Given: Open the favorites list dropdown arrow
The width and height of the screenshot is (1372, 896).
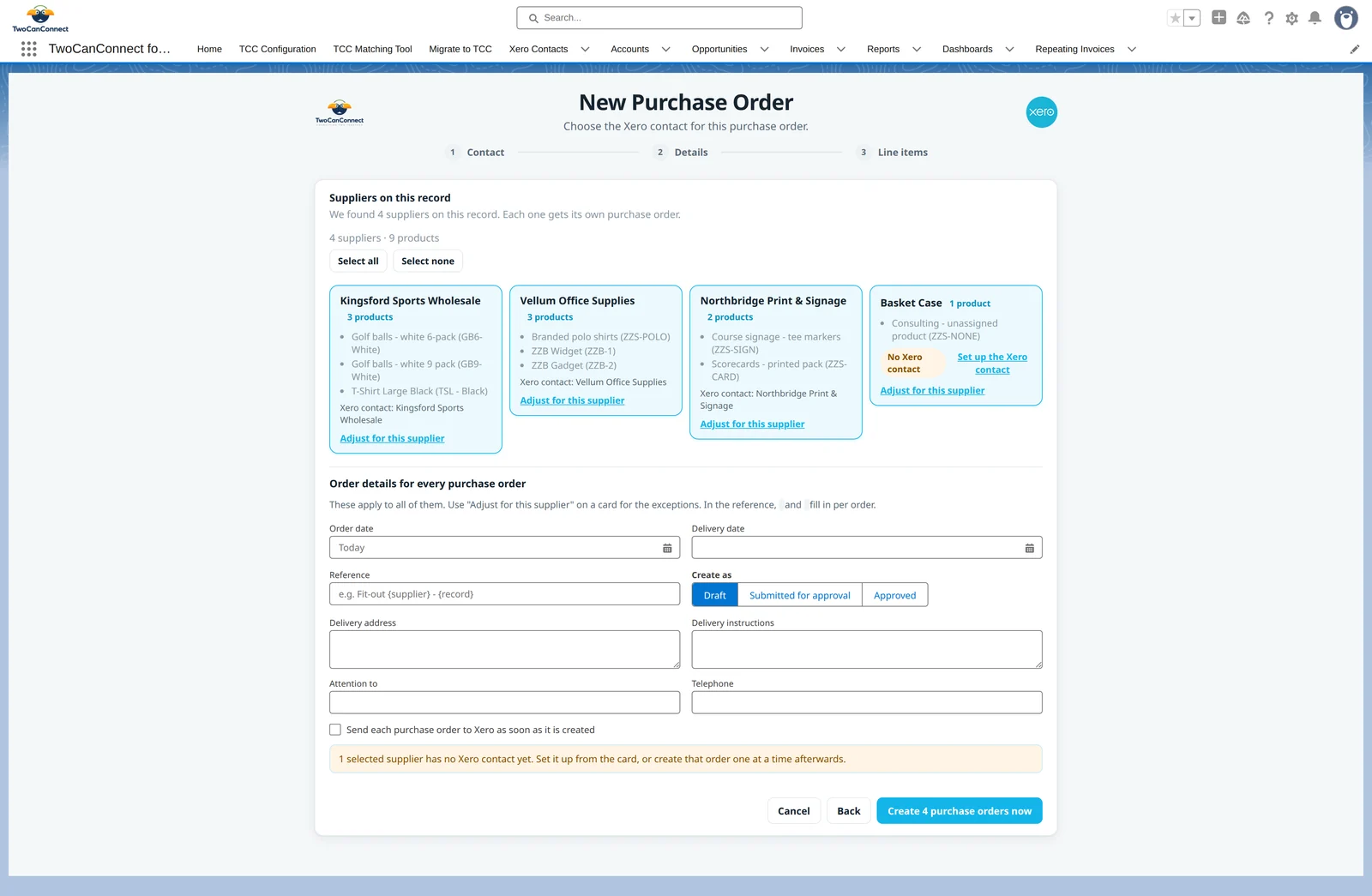Looking at the screenshot, I should click(x=1192, y=18).
